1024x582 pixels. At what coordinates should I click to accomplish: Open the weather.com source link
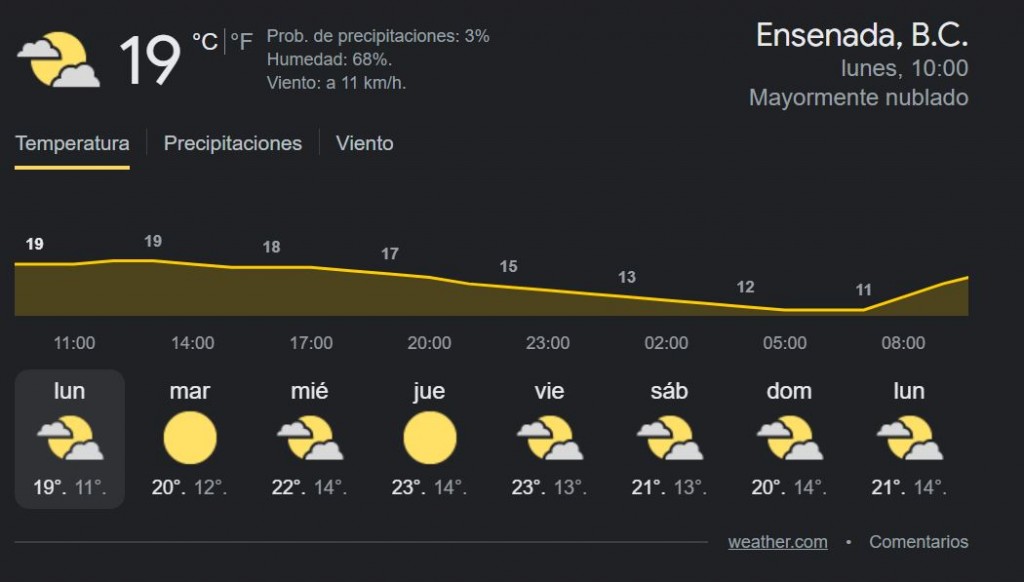(778, 542)
